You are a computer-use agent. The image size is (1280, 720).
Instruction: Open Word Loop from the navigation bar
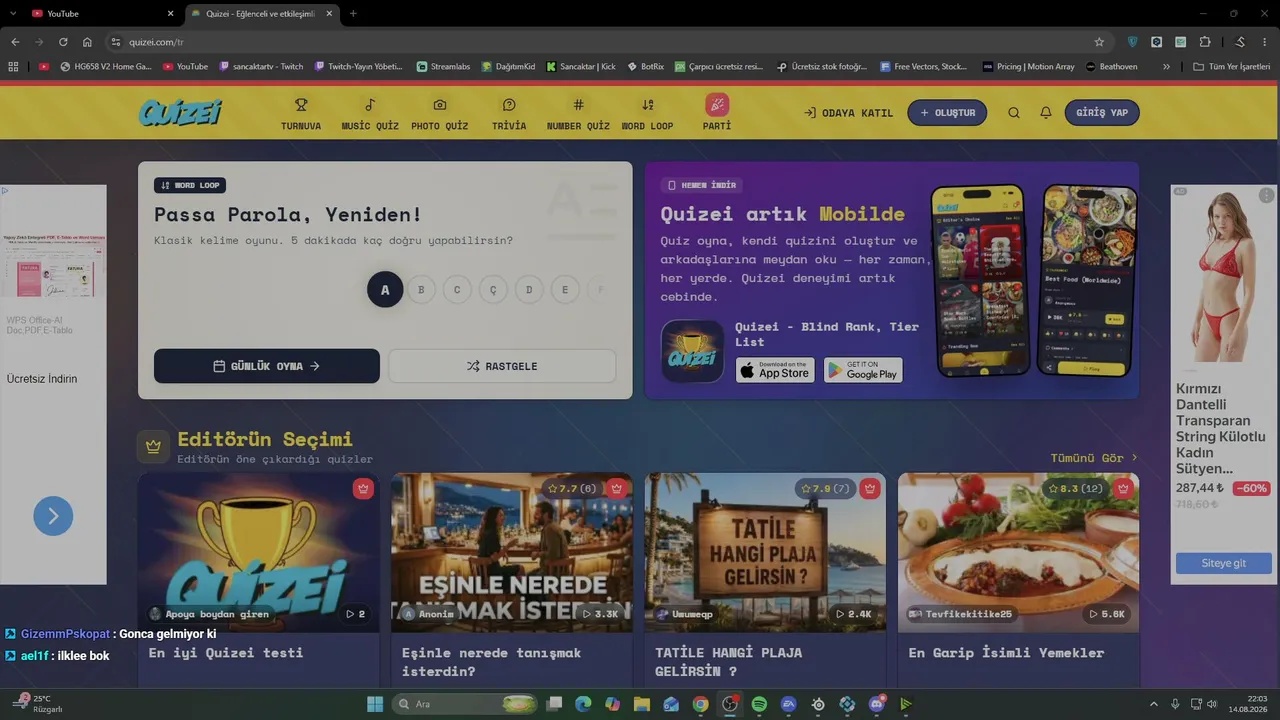point(647,113)
